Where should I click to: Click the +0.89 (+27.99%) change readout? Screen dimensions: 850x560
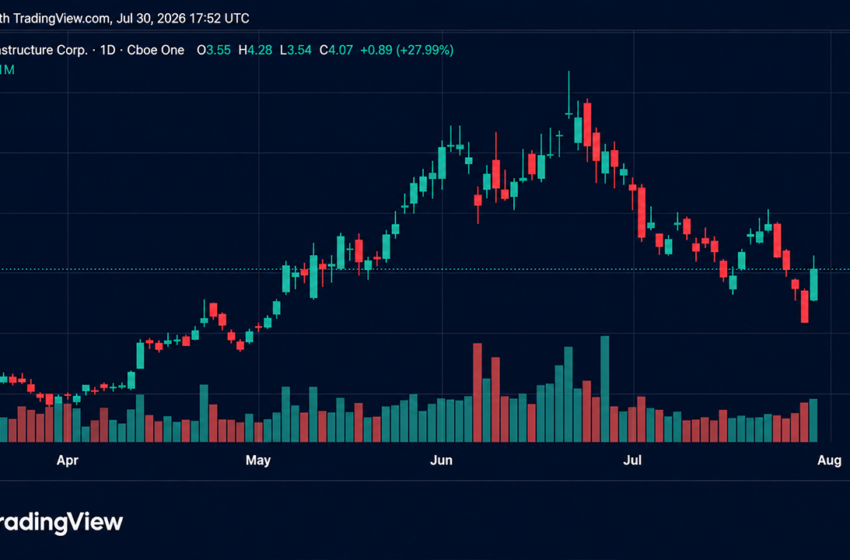tap(407, 50)
